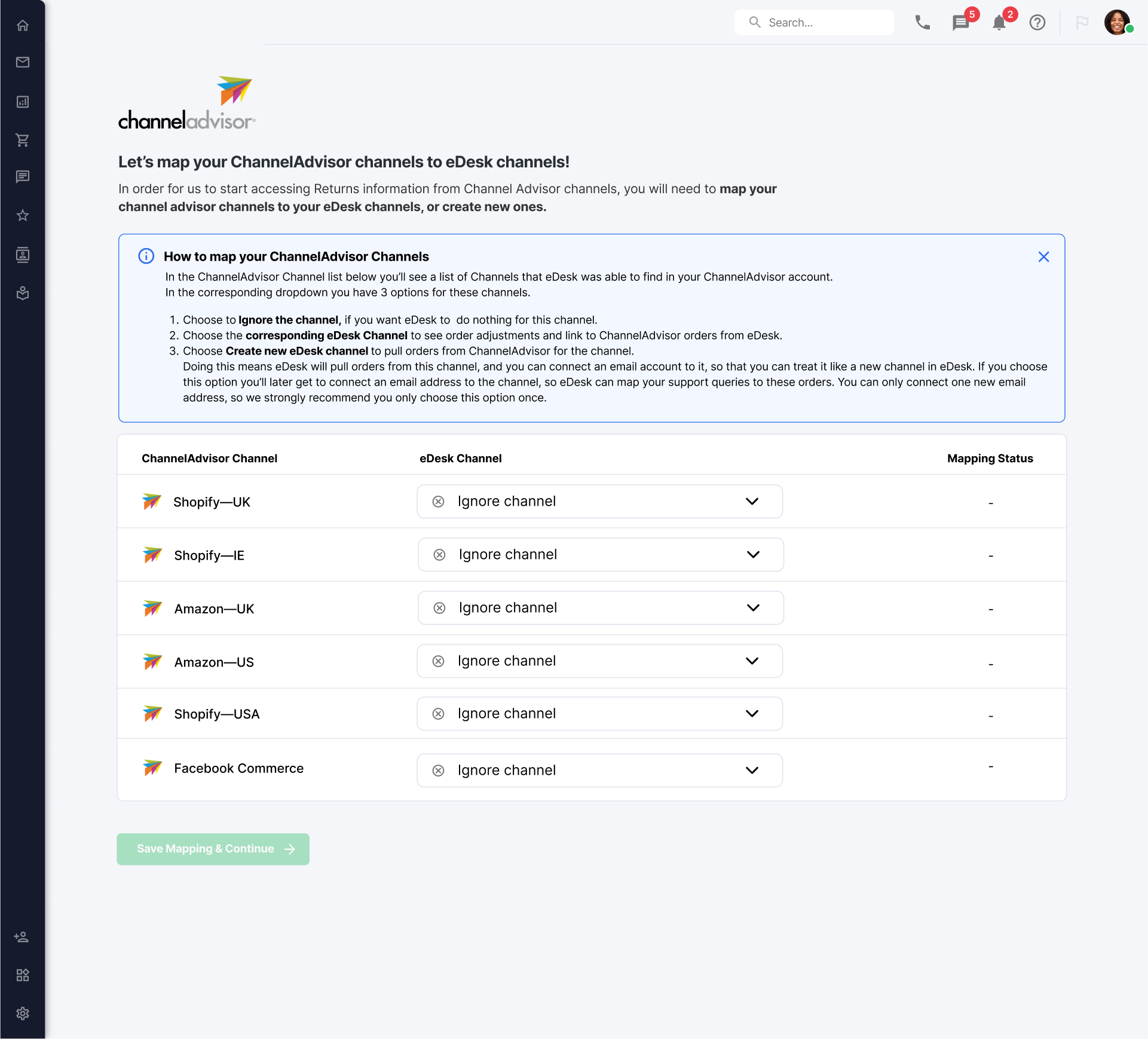Open the Shopify—USA channel dropdown
Screen dimensions: 1148x1039
[599, 714]
